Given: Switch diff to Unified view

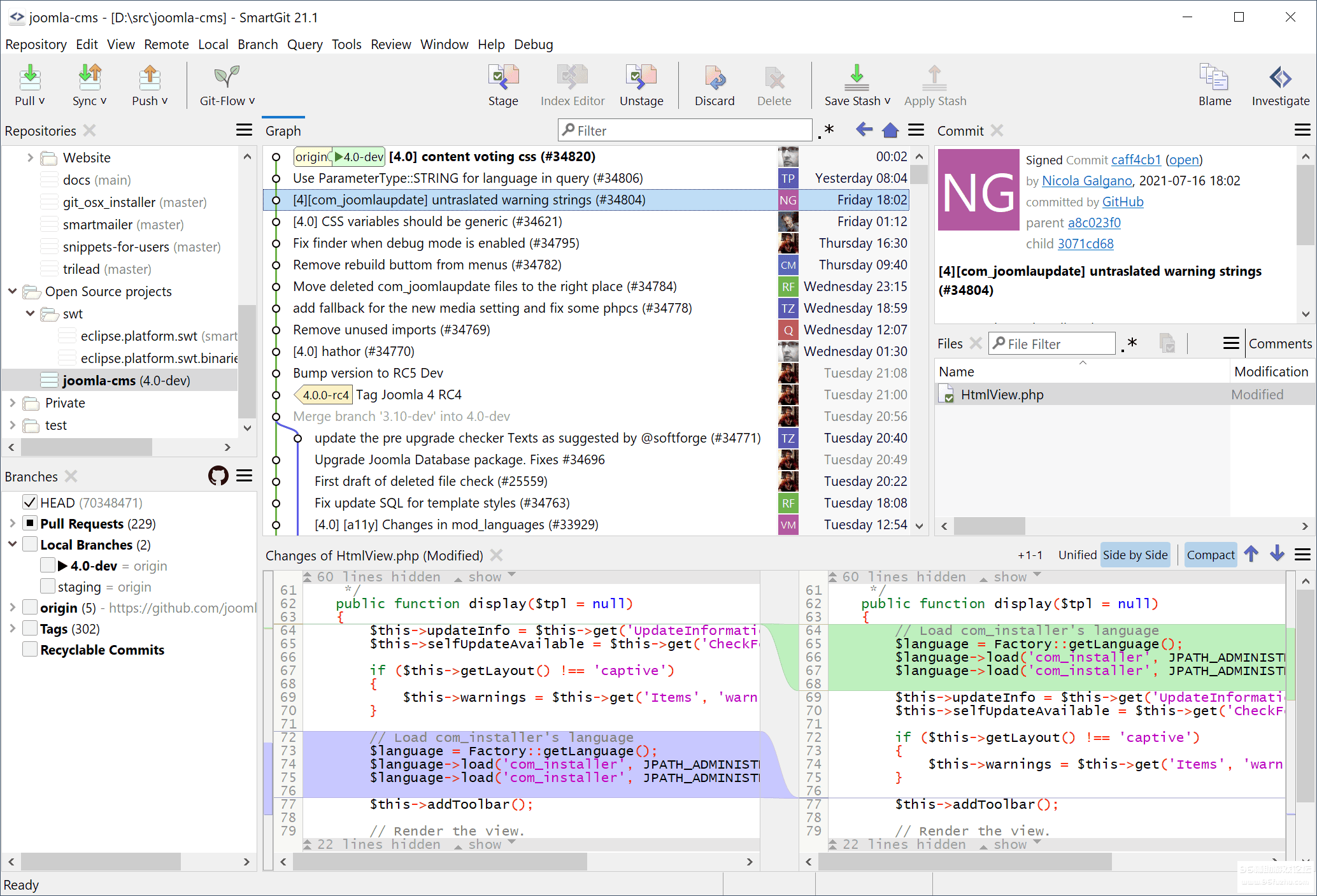Looking at the screenshot, I should [1077, 555].
